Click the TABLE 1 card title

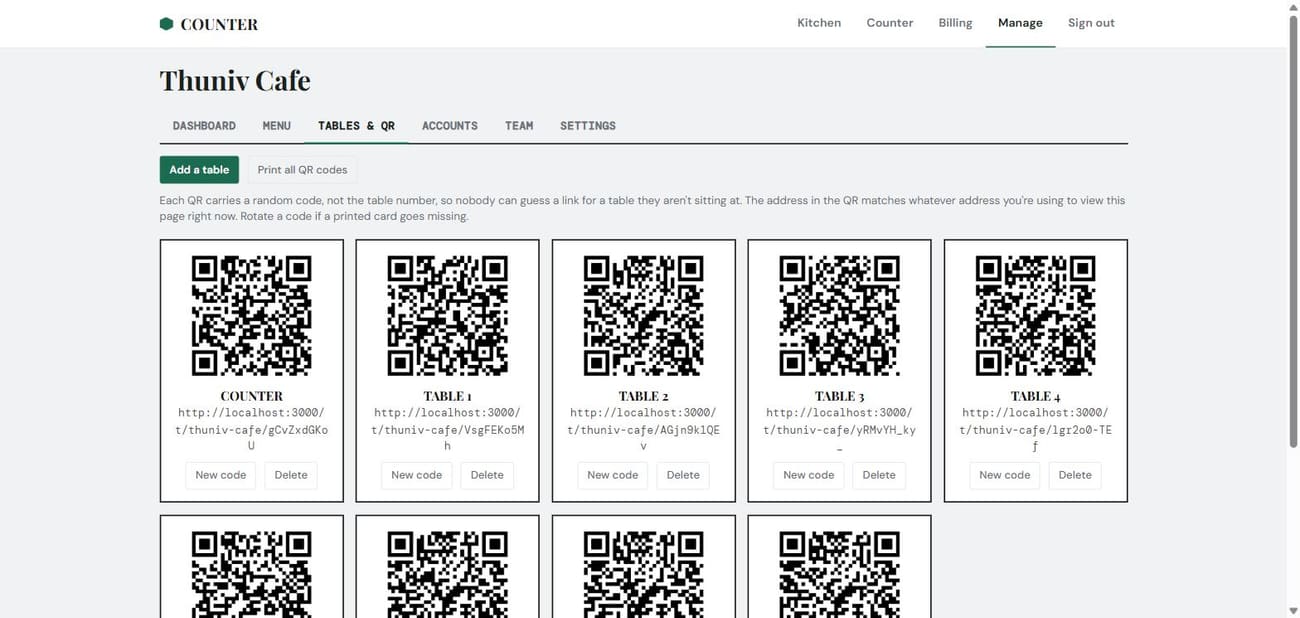[x=447, y=396]
